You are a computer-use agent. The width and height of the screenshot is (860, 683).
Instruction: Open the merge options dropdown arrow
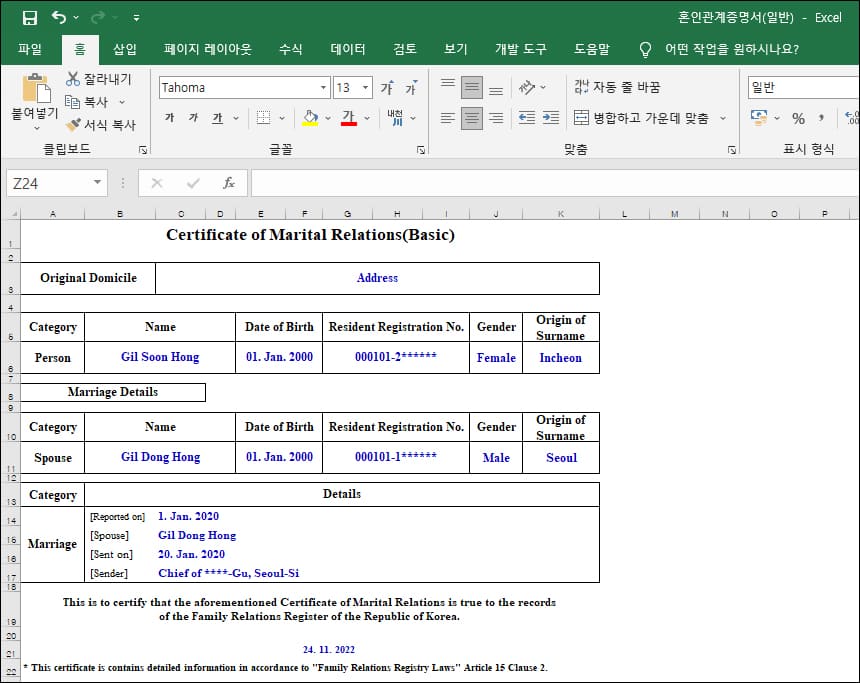(x=723, y=118)
